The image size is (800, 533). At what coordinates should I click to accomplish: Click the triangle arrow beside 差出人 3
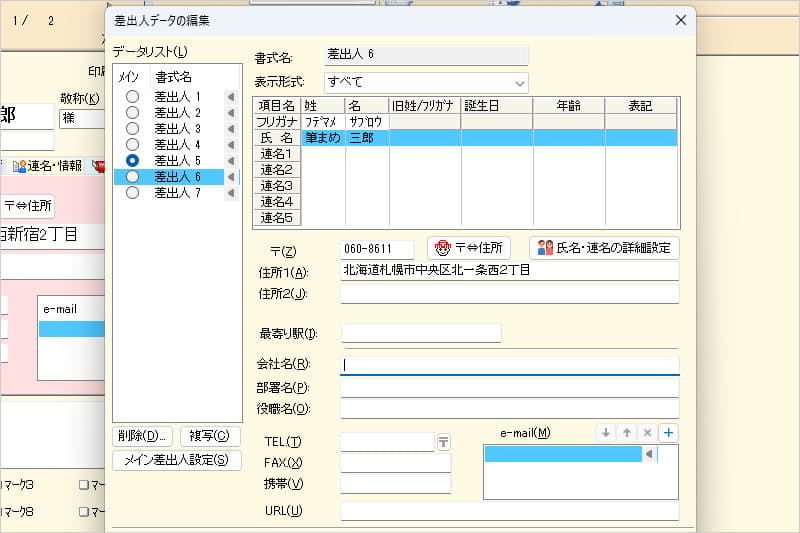click(231, 129)
